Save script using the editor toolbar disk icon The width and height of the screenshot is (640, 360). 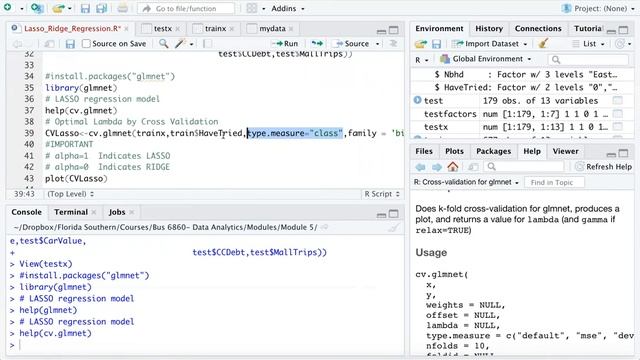pos(70,44)
